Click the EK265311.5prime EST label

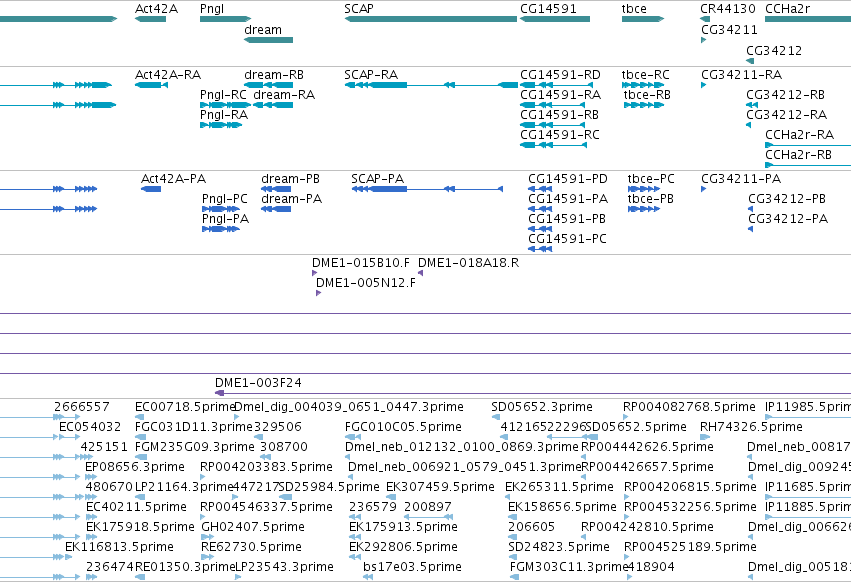point(559,487)
